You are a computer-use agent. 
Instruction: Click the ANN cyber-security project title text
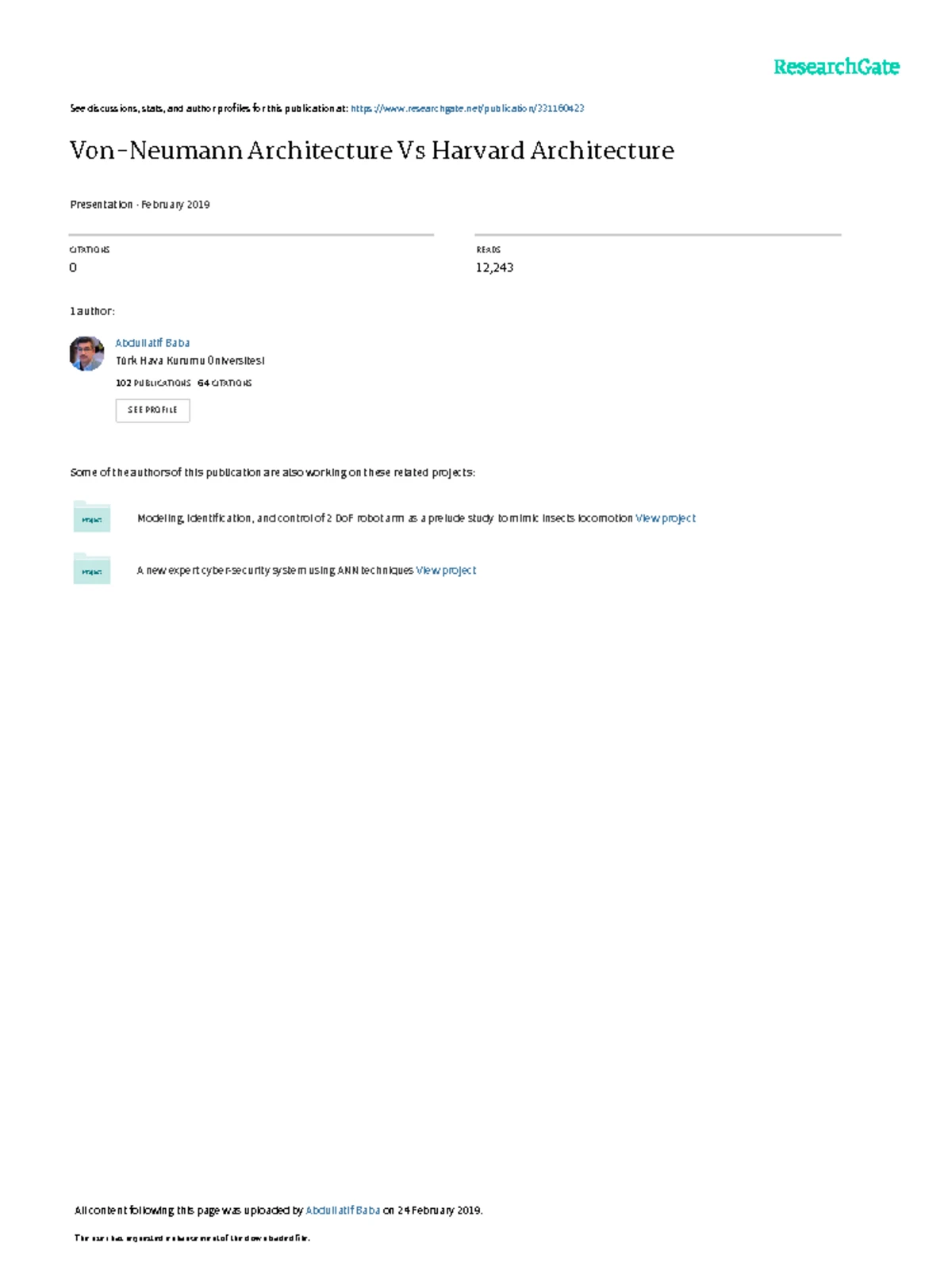(274, 570)
